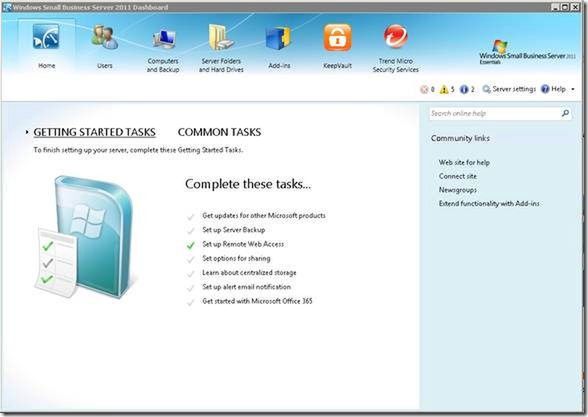The image size is (588, 417).
Task: Maximize the Dashboard window
Action: coord(566,7)
